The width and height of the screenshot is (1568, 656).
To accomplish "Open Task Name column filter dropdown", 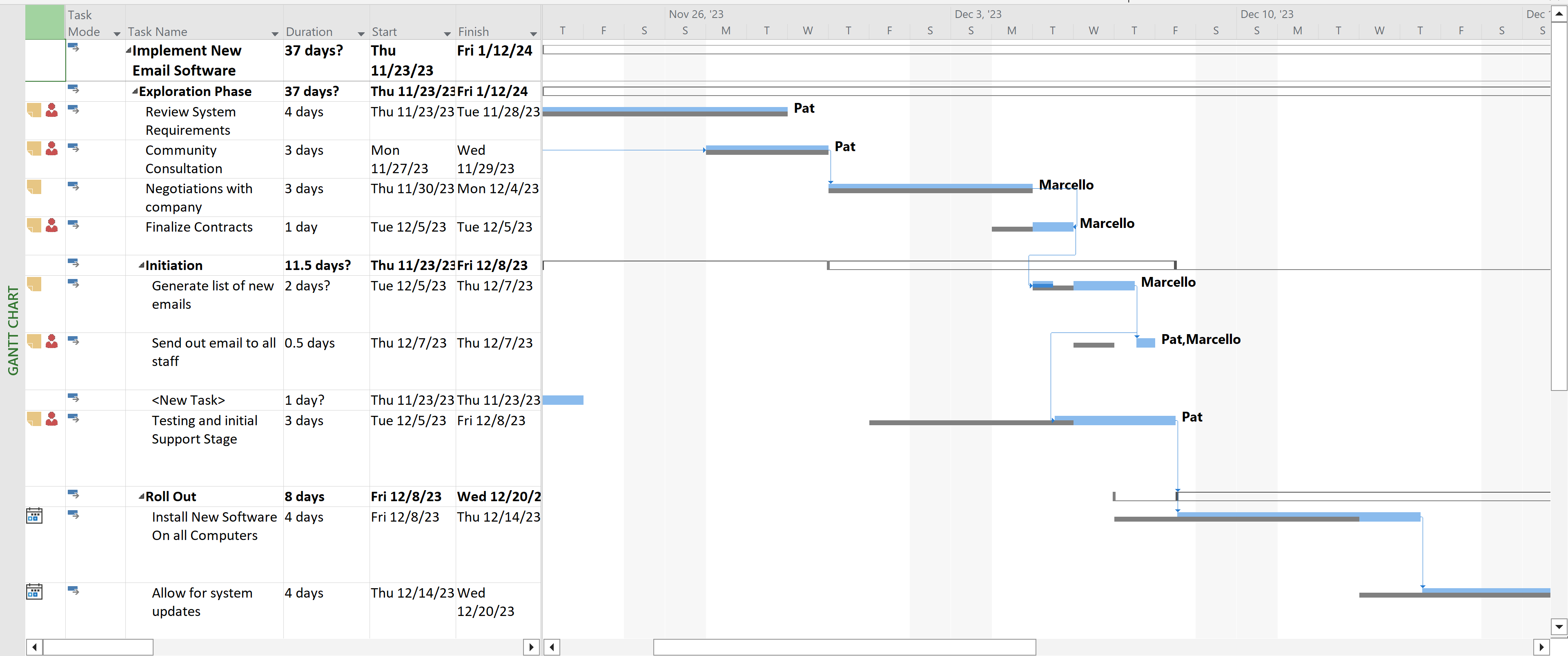I will click(274, 33).
